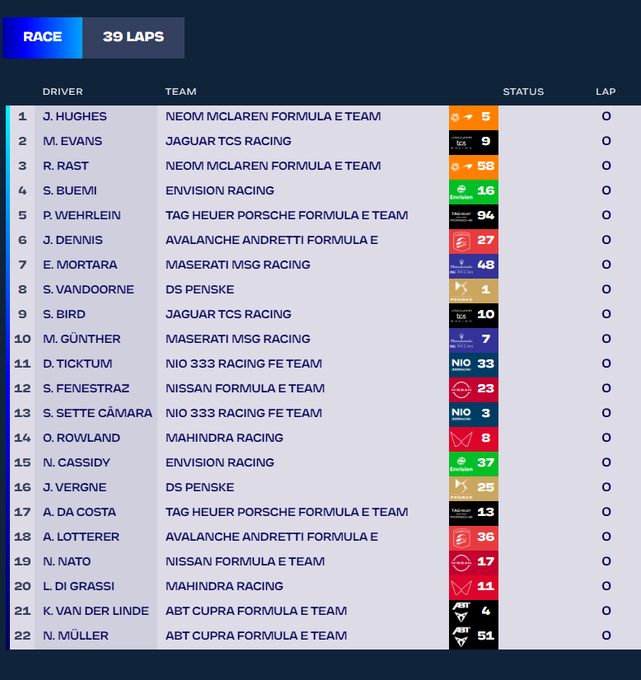The image size is (641, 680).
Task: Click team name in J. Hughes row
Action: click(x=273, y=116)
